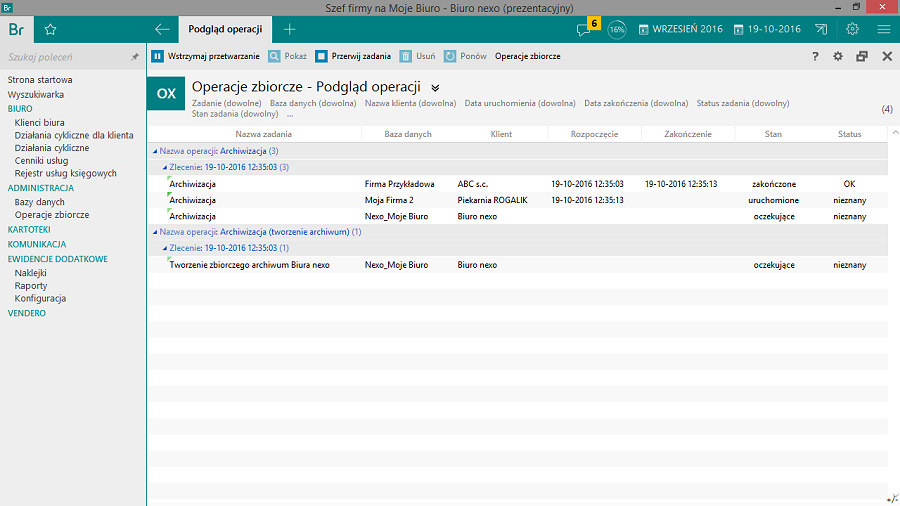Screen dimensions: 900x506
Task: Click Przerwij zadania in toolbar
Action: 353,56
